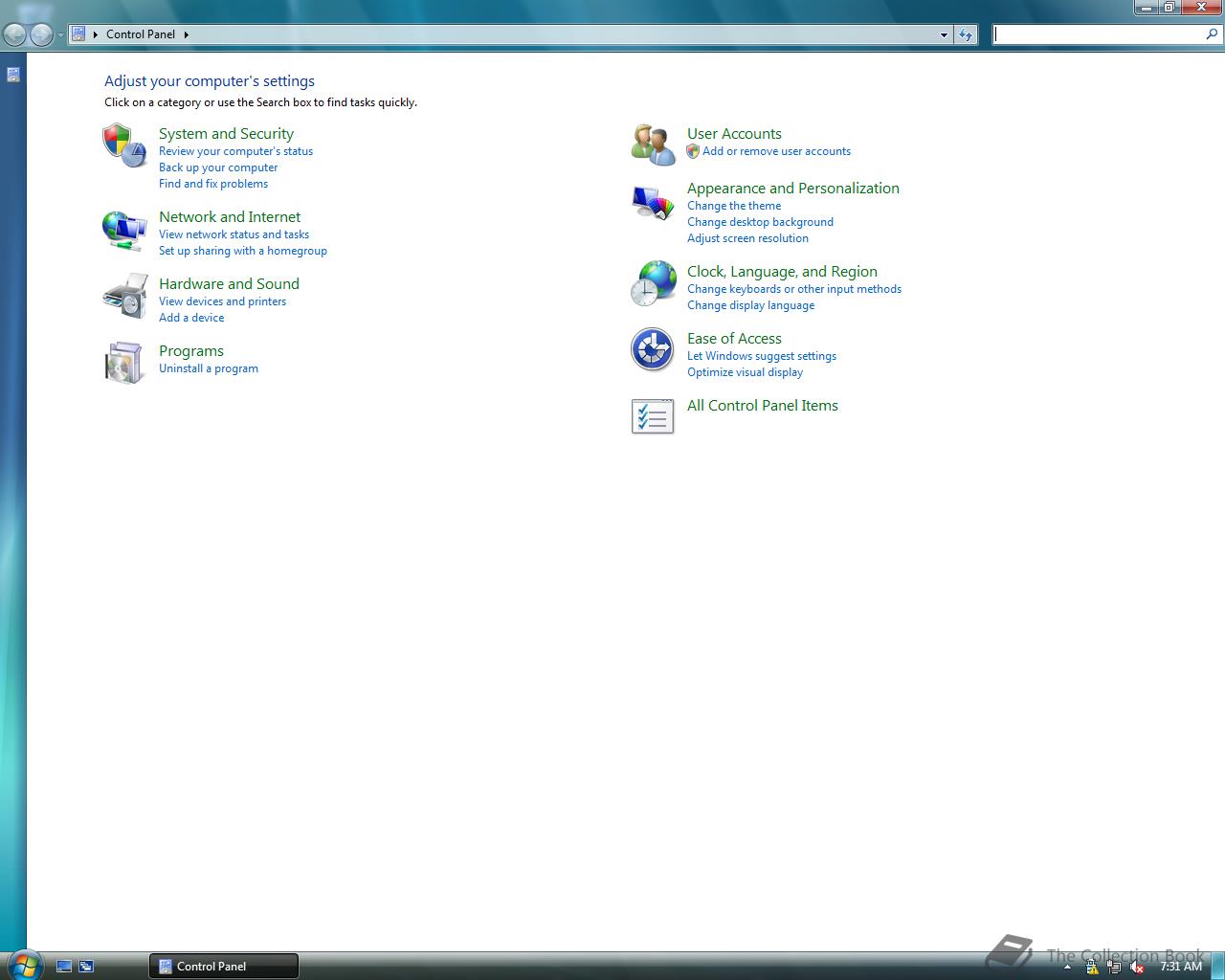Click the Control Panel breadcrumb text
The height and width of the screenshot is (980, 1225).
click(141, 34)
